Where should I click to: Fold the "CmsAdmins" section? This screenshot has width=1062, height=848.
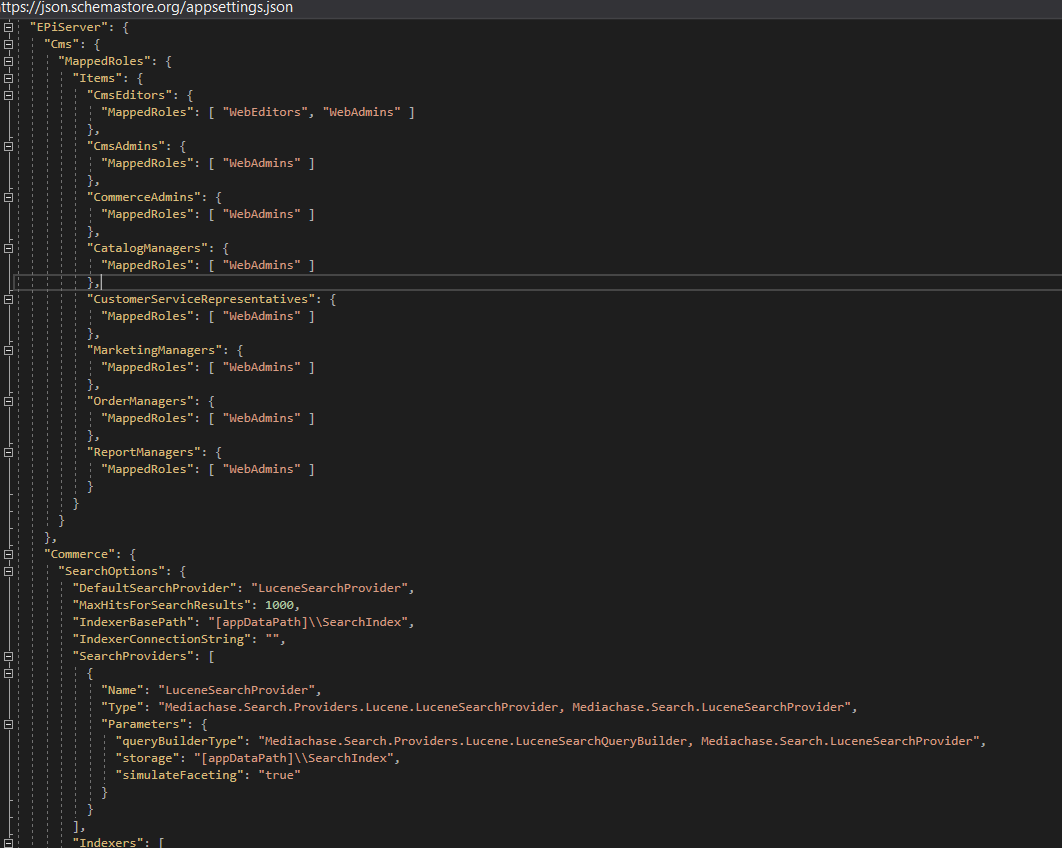point(8,147)
